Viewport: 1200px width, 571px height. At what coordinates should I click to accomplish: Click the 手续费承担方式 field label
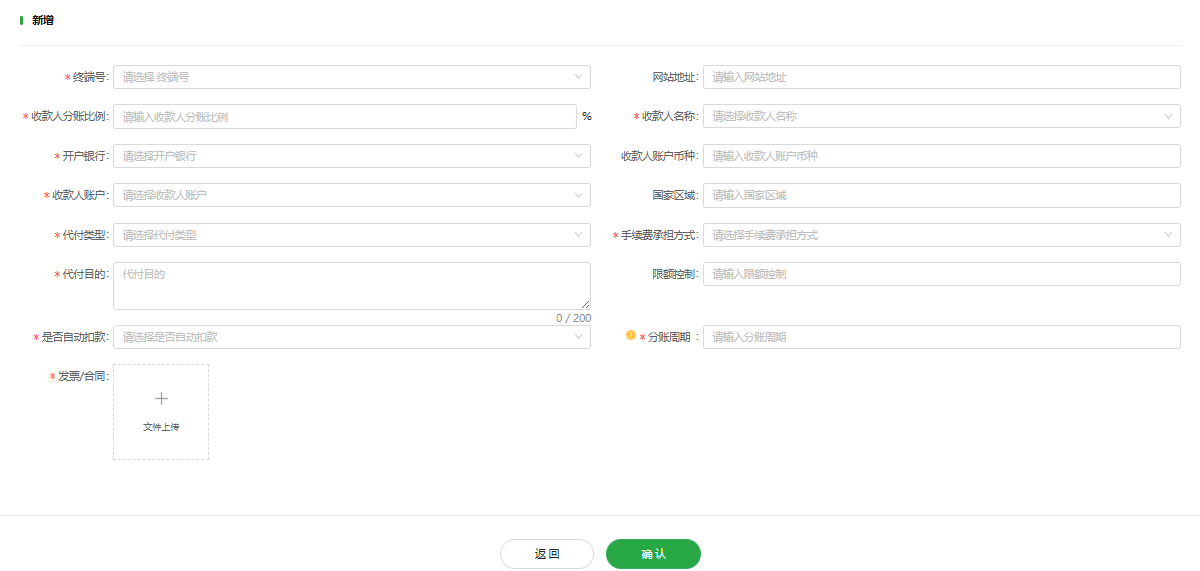point(658,235)
